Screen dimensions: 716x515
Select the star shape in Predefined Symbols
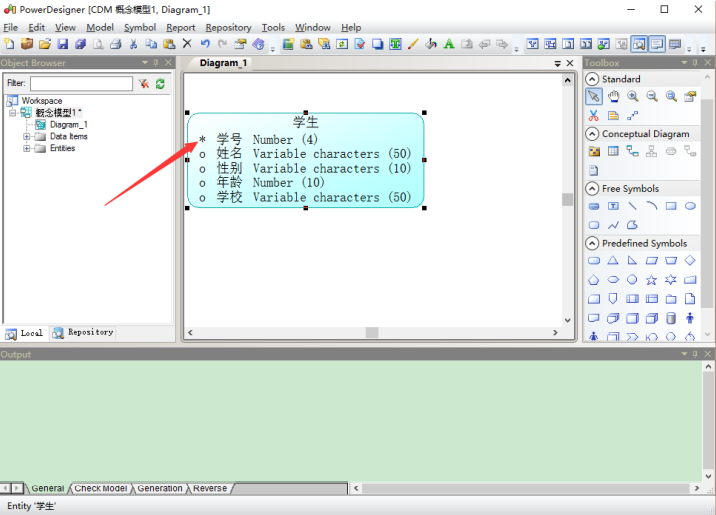[x=651, y=280]
